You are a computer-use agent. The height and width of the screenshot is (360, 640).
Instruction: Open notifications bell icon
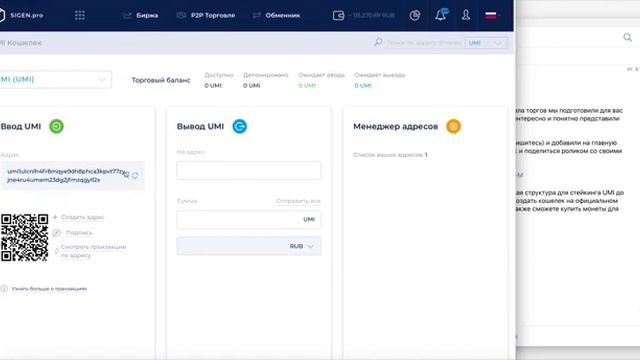pos(441,16)
